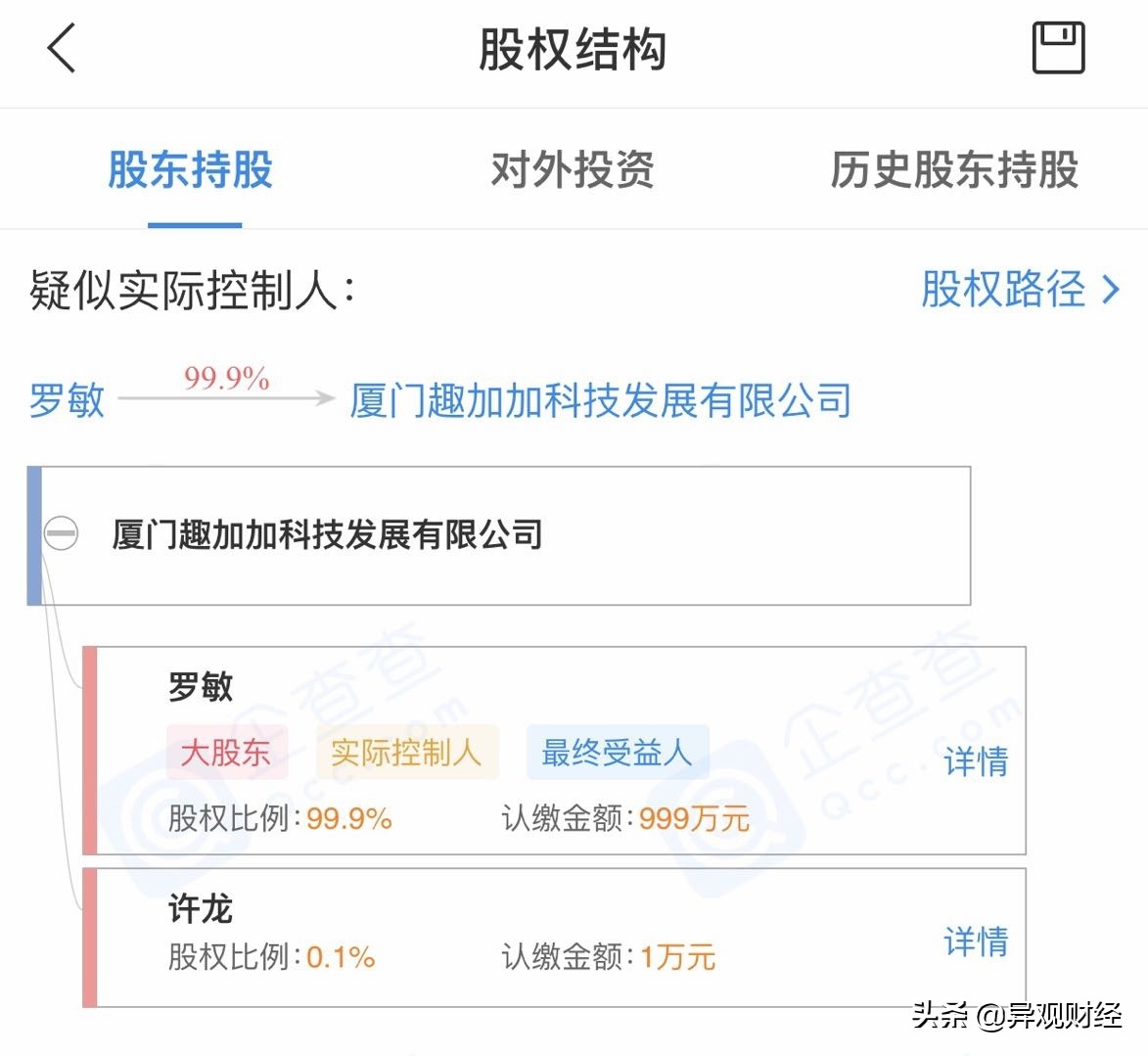
Task: Open the 厦门趣加加科技发展有限公司 company link
Action: [599, 400]
